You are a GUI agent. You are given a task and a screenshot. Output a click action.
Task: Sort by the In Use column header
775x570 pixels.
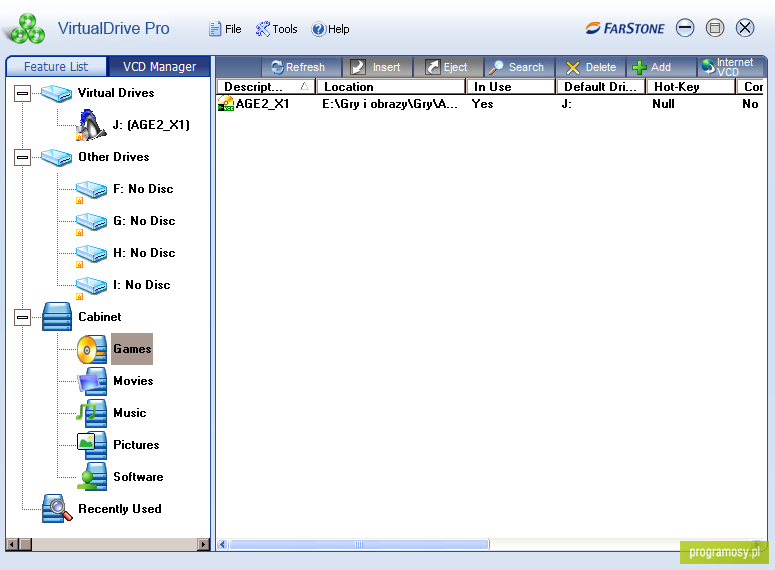[511, 87]
